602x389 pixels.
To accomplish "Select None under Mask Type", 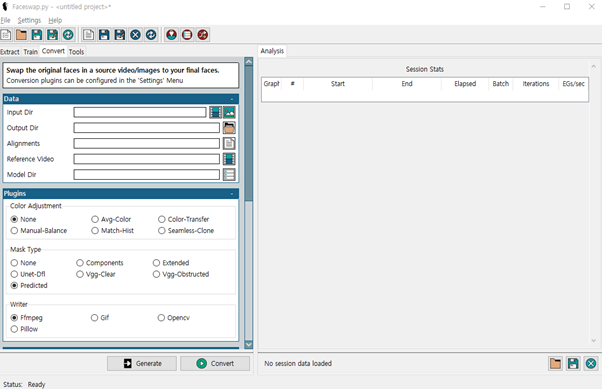I will coord(23,263).
